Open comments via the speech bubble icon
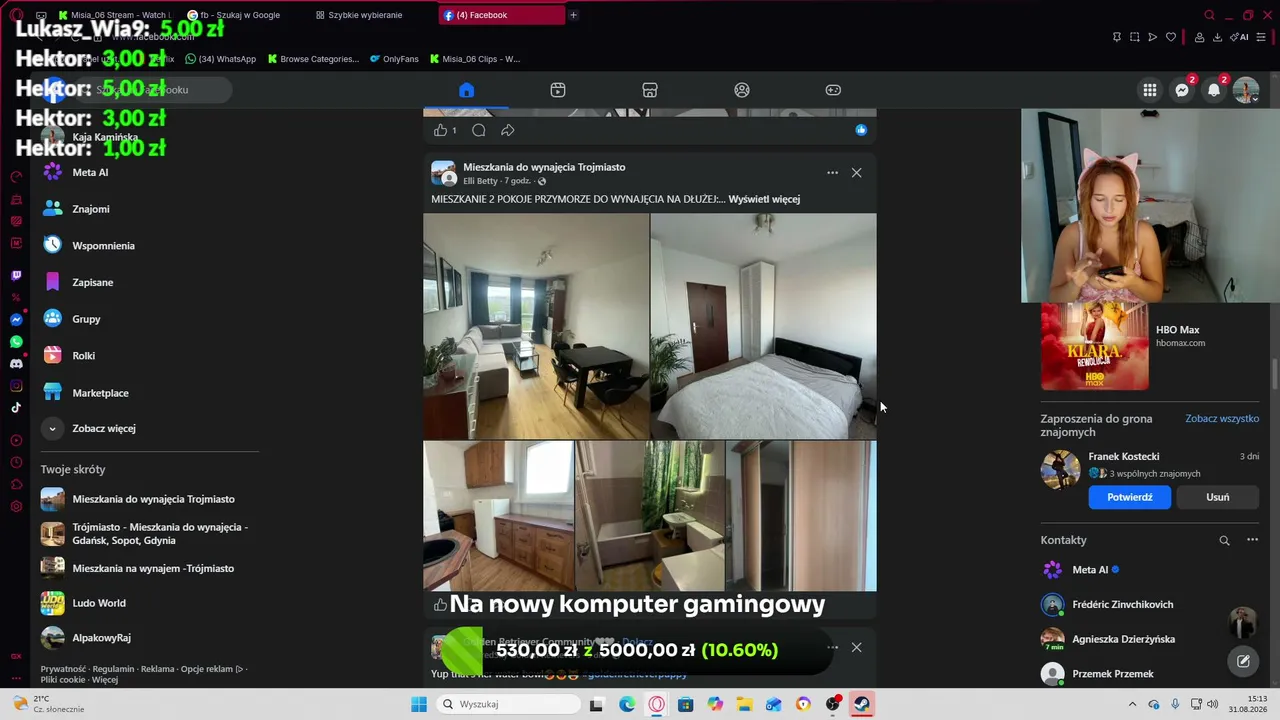The width and height of the screenshot is (1280, 720). [479, 130]
